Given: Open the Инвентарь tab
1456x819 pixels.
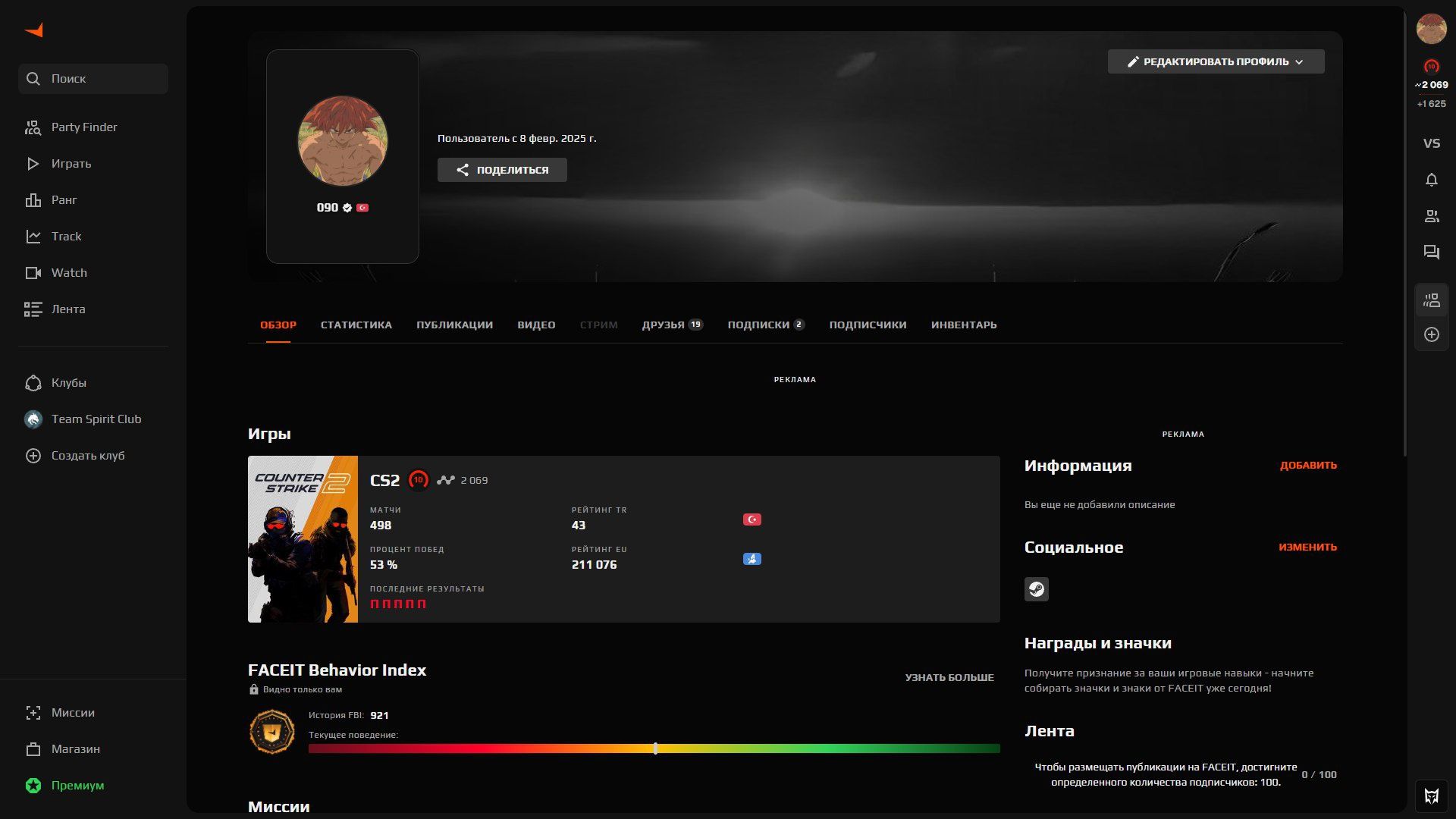Looking at the screenshot, I should click(x=964, y=325).
